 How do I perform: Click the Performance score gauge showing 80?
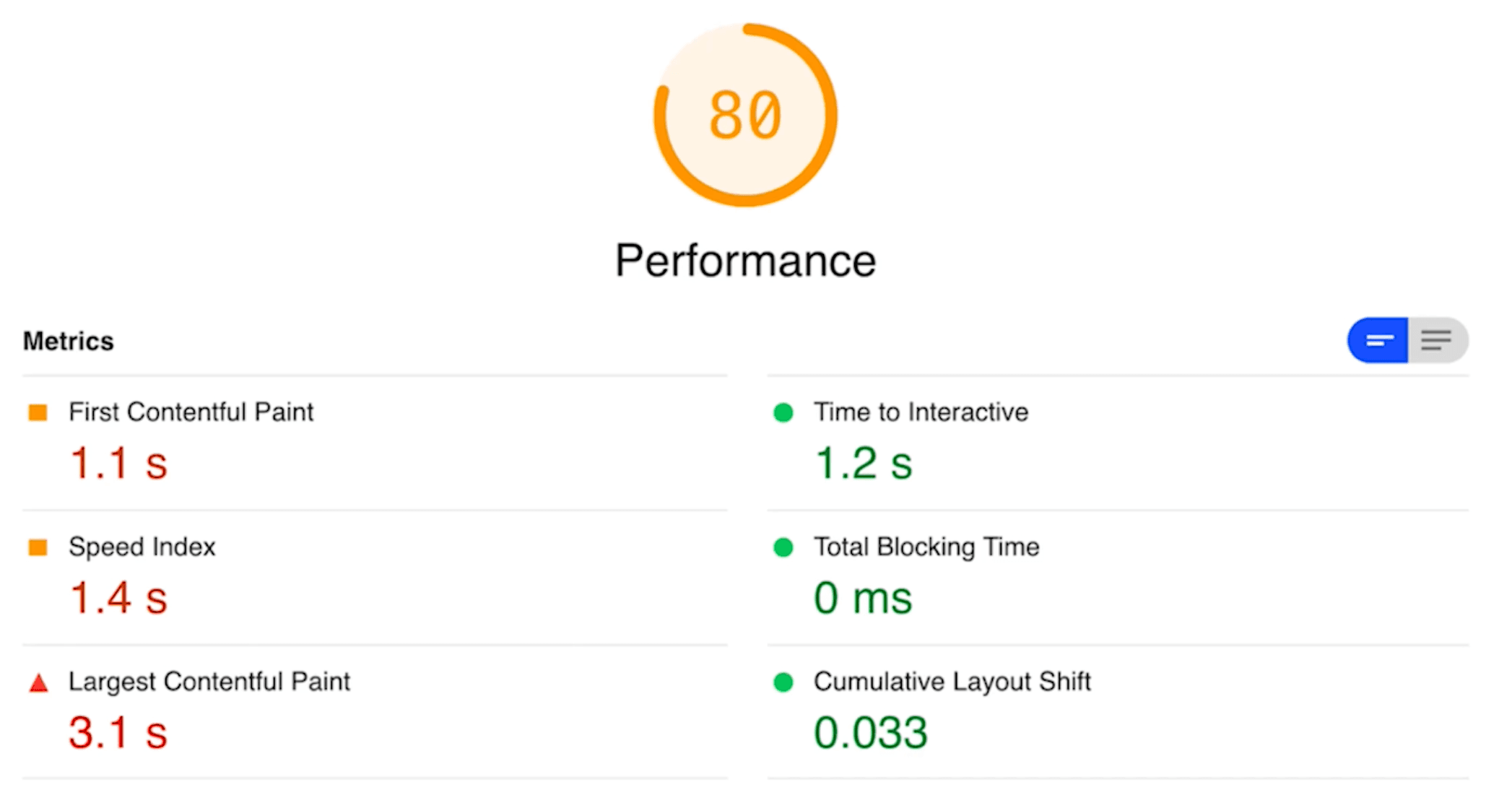point(745,116)
